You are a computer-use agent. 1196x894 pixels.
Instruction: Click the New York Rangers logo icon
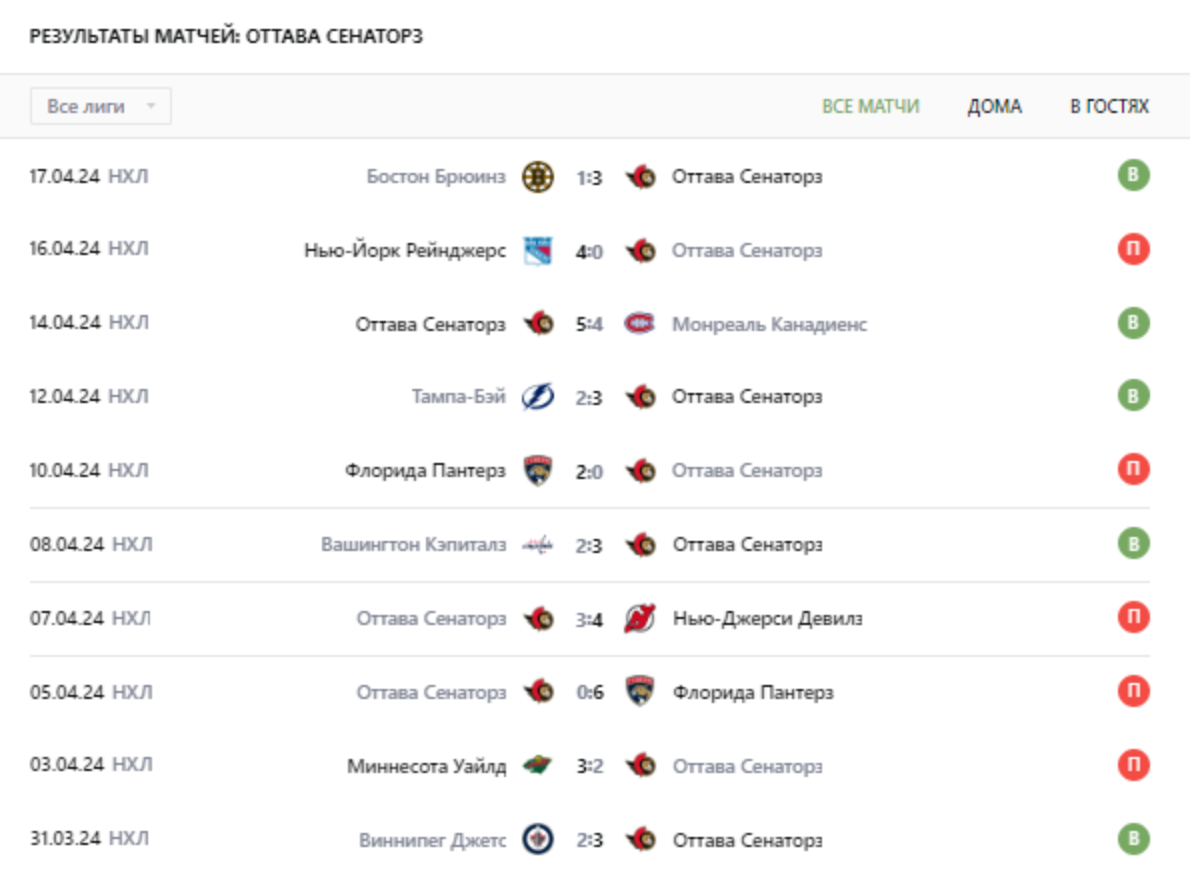pyautogui.click(x=538, y=251)
